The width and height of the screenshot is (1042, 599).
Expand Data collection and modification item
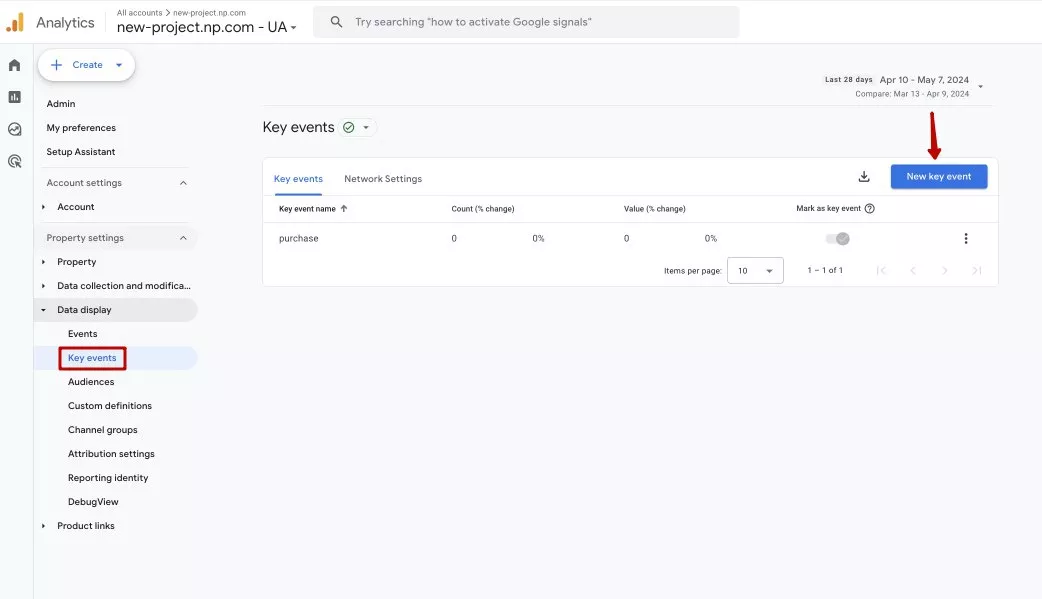pyautogui.click(x=43, y=286)
